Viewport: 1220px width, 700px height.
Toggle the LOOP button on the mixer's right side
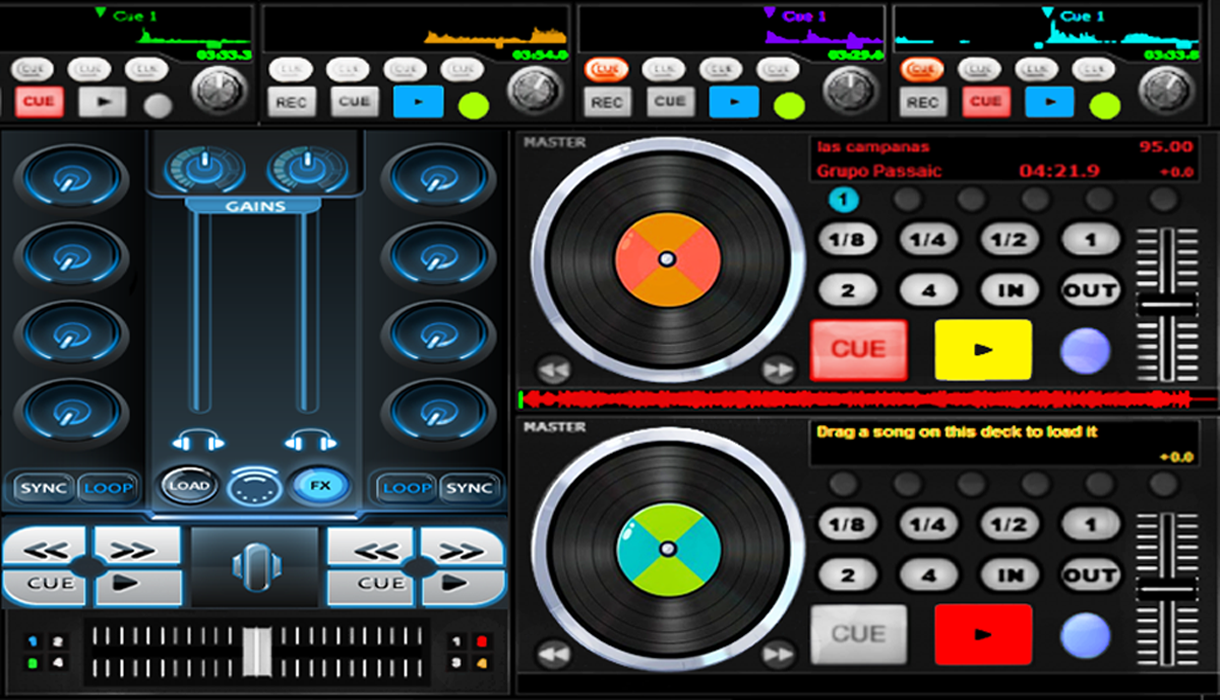coord(407,488)
